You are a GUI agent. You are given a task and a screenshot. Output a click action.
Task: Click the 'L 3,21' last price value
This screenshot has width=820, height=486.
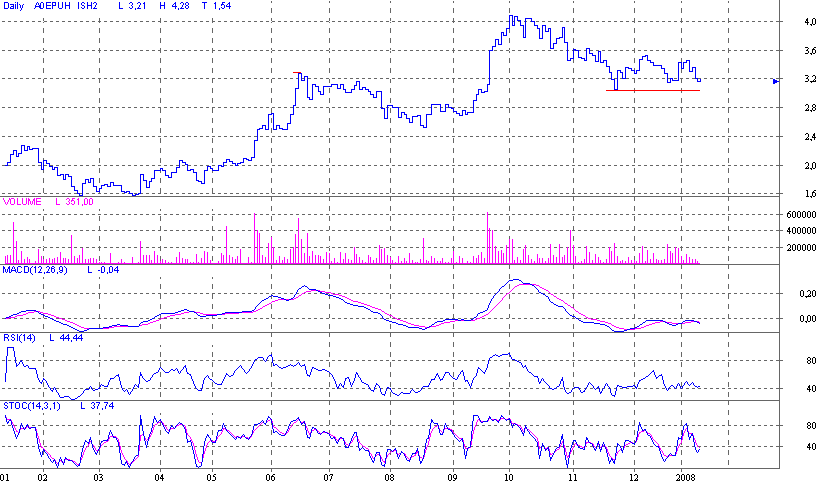click(x=132, y=6)
